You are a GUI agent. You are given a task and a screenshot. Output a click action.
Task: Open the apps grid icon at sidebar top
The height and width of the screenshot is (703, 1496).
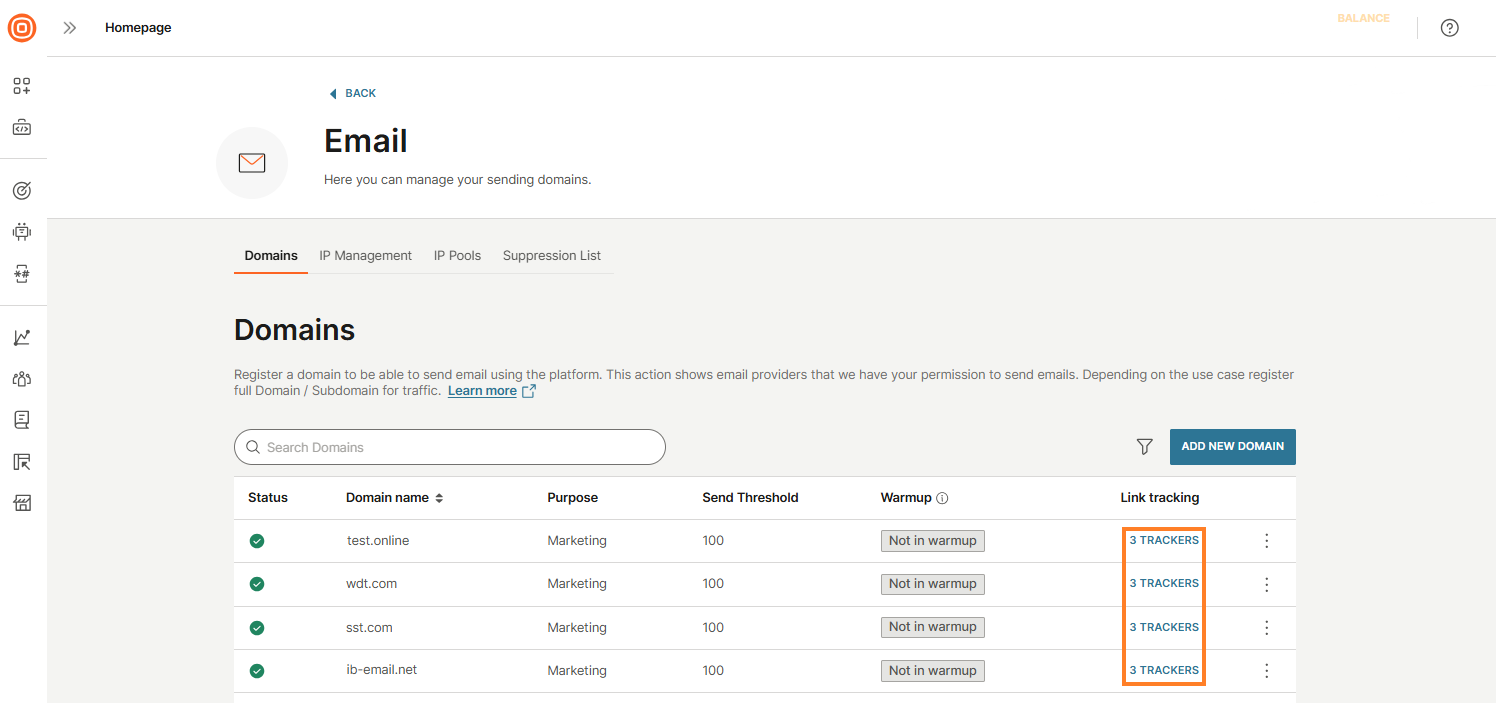point(21,86)
